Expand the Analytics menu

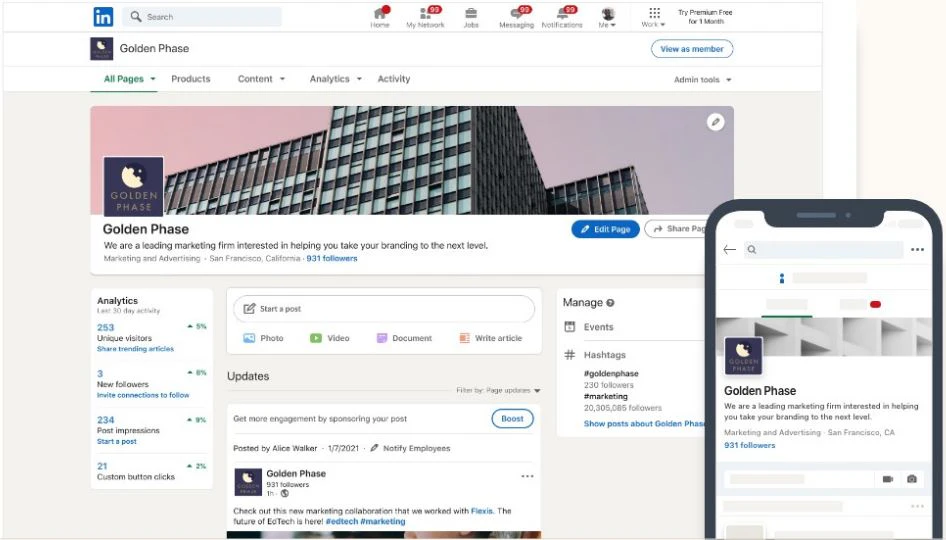[x=335, y=79]
